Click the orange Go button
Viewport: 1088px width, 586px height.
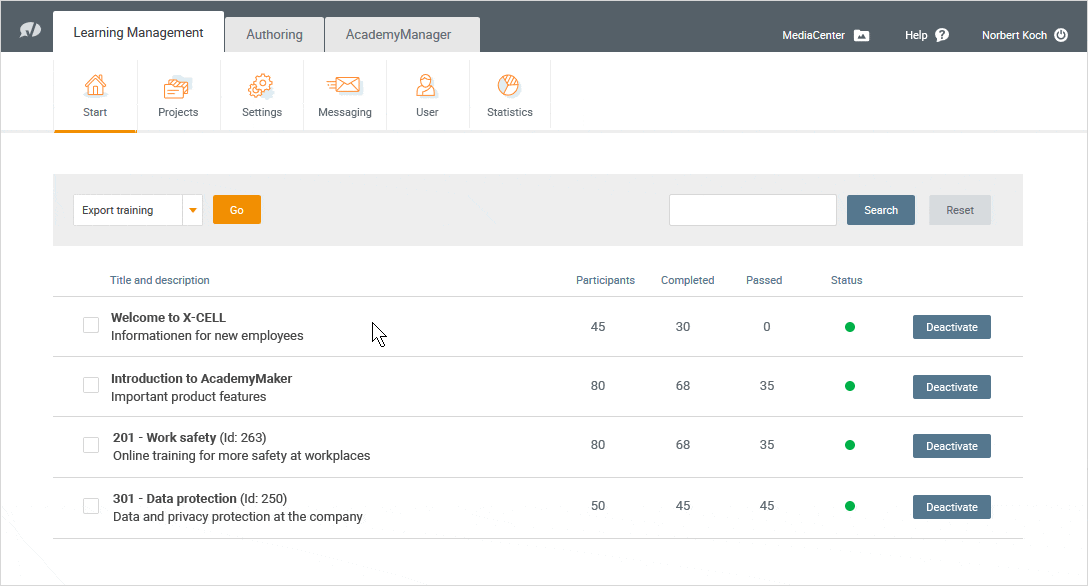[x=237, y=209]
